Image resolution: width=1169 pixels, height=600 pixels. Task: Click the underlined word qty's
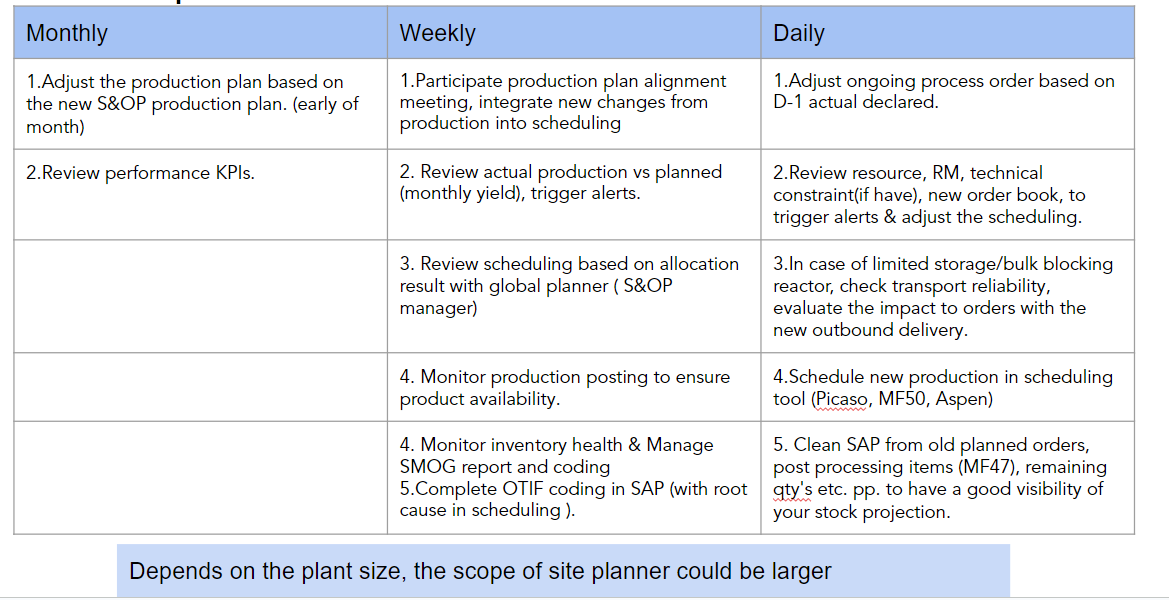click(794, 489)
